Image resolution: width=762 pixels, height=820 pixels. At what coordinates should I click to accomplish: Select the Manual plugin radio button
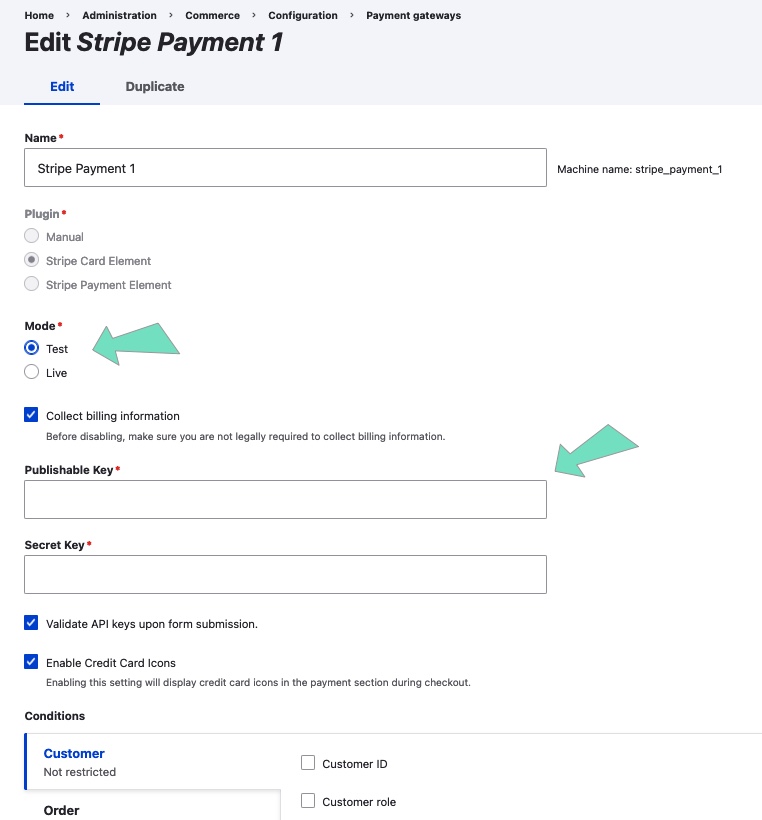[31, 236]
